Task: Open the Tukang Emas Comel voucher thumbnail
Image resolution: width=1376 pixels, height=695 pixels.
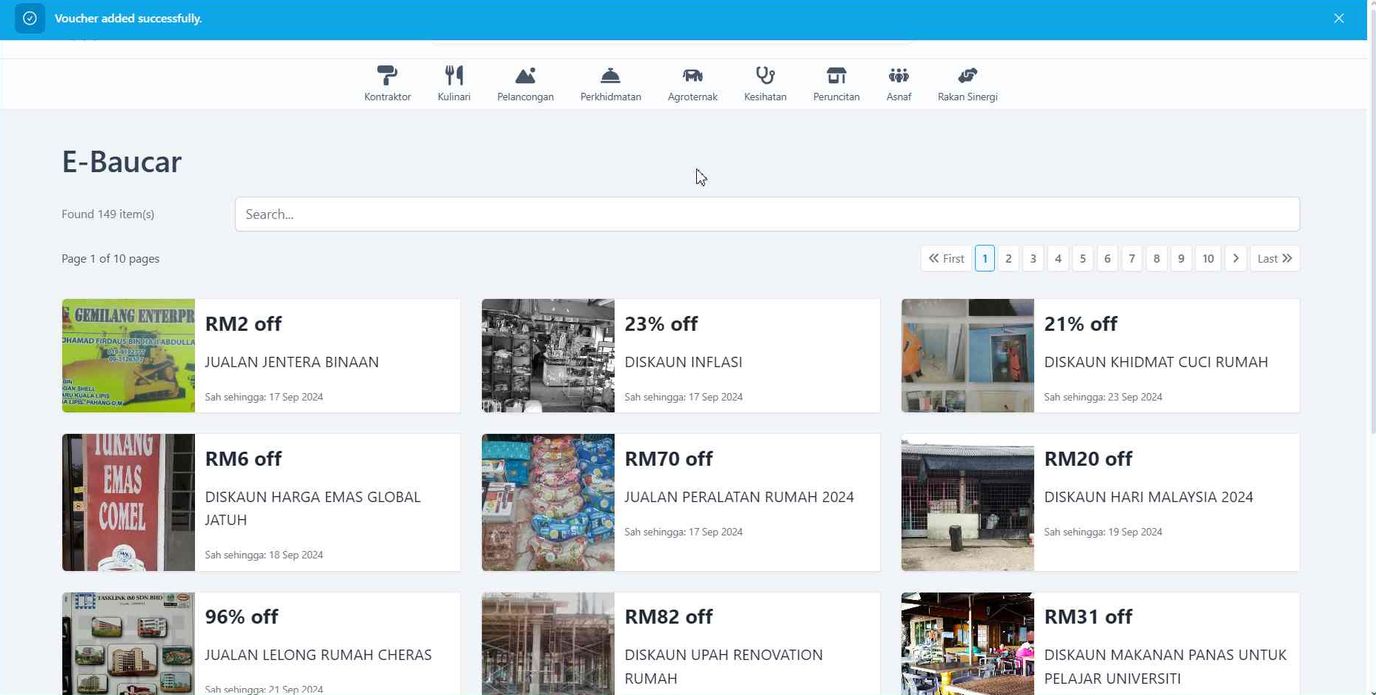Action: tap(128, 502)
